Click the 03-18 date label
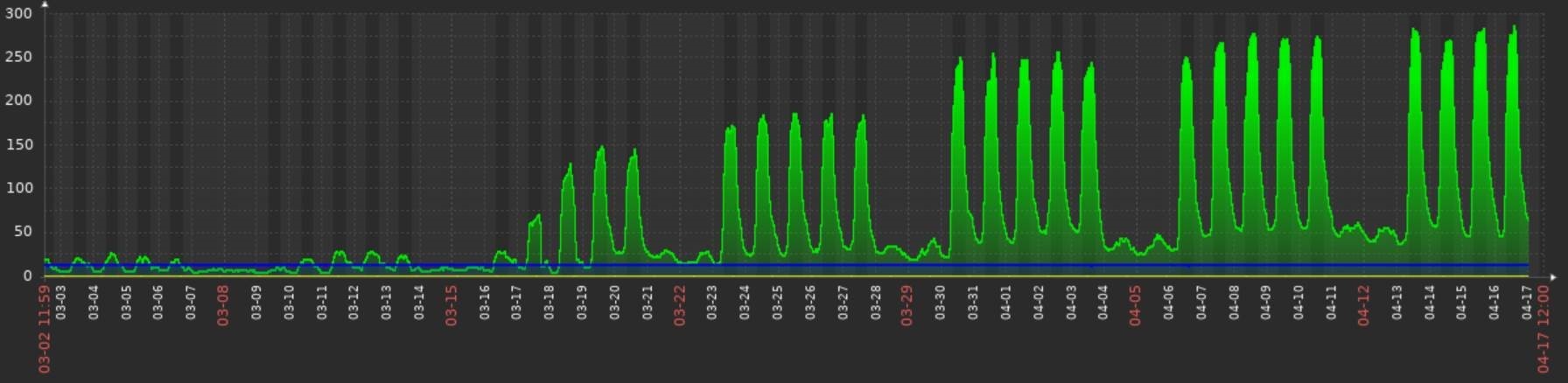The width and height of the screenshot is (1568, 383). [549, 302]
